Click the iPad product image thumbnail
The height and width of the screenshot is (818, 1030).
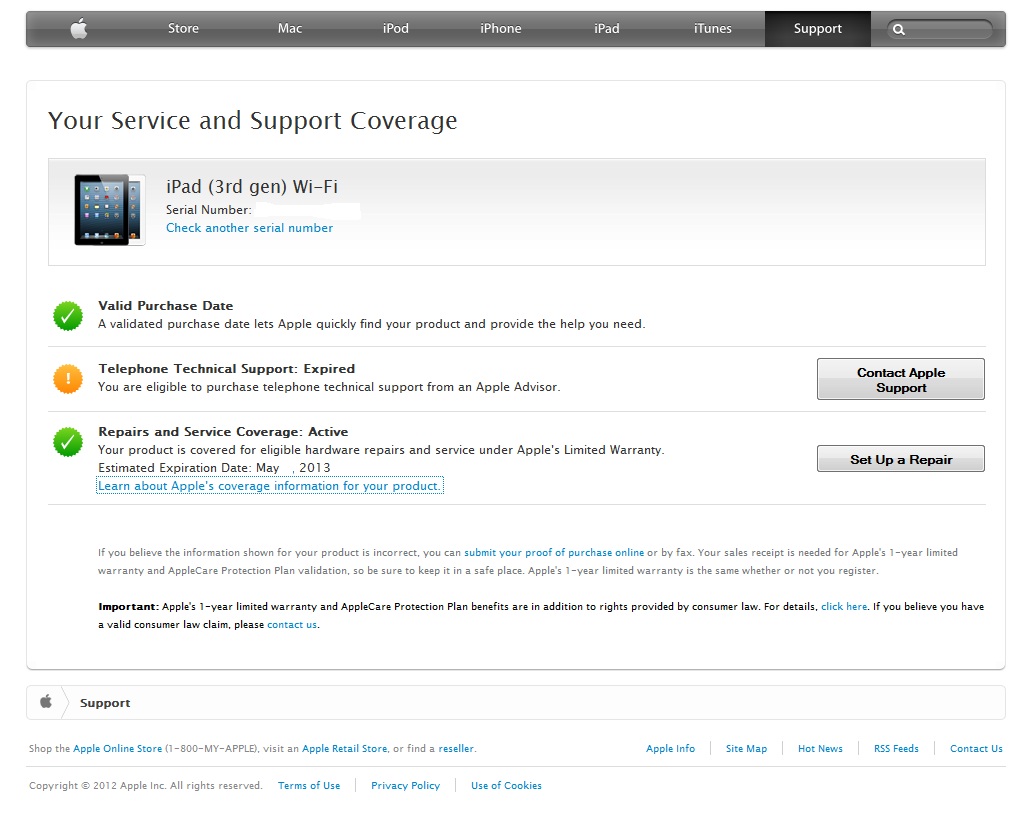click(x=110, y=210)
